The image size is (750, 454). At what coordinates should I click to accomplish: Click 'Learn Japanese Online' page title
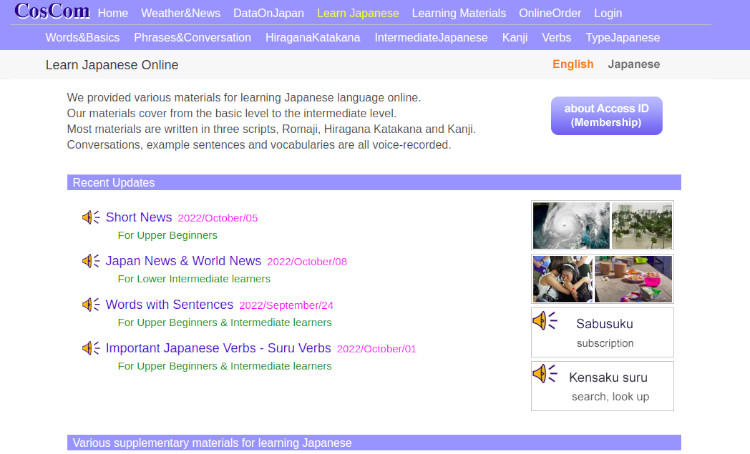pyautogui.click(x=112, y=65)
